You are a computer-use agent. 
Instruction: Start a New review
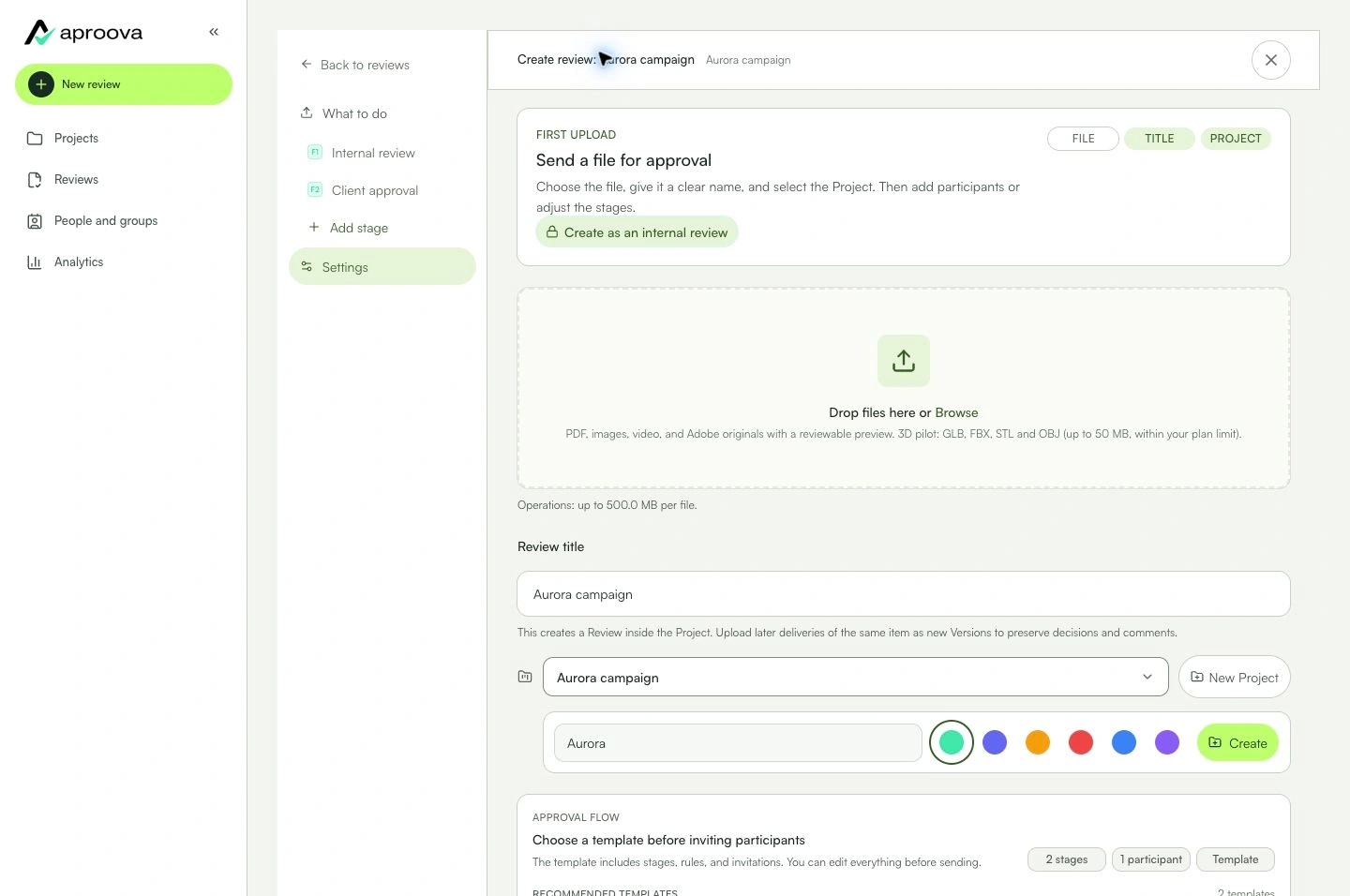click(x=124, y=84)
